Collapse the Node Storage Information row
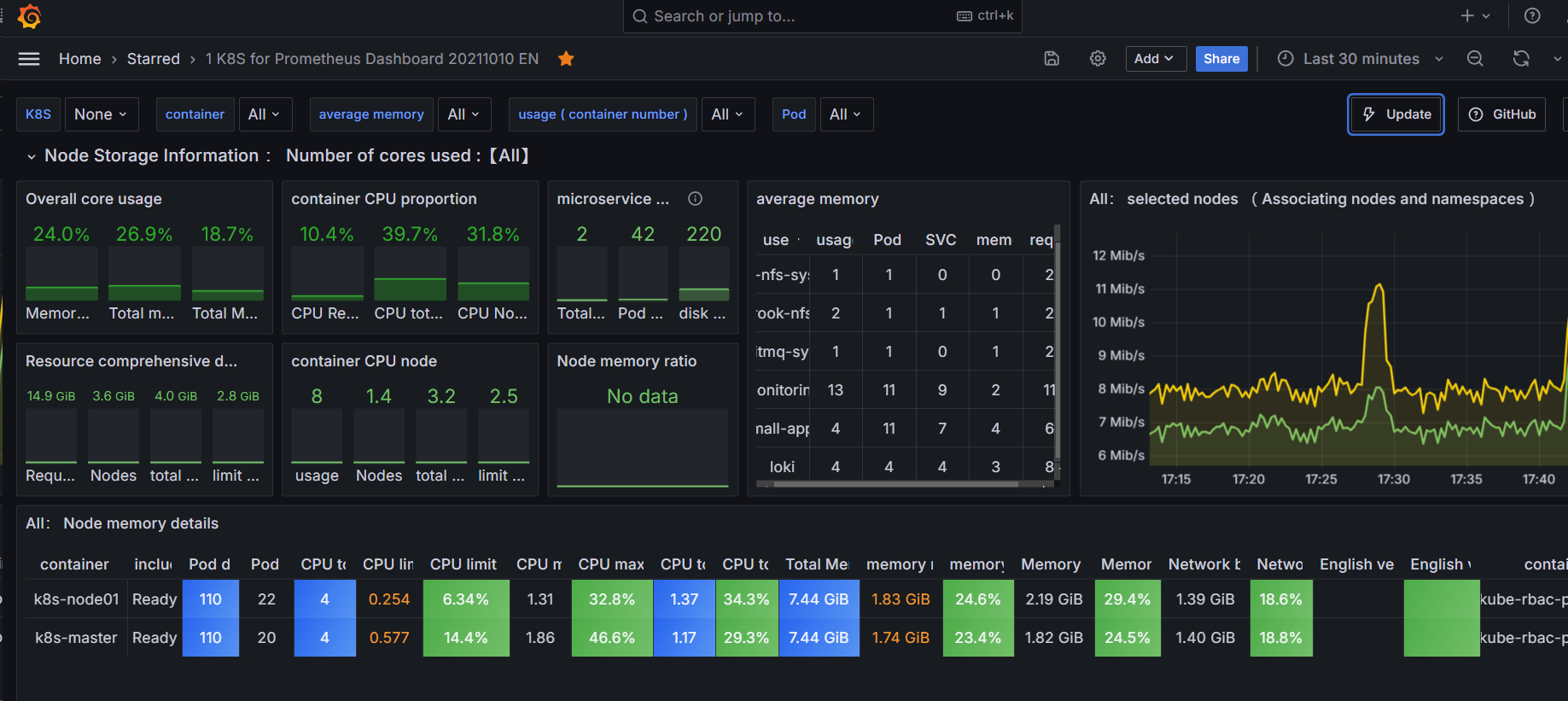This screenshot has width=1568, height=701. [x=32, y=156]
